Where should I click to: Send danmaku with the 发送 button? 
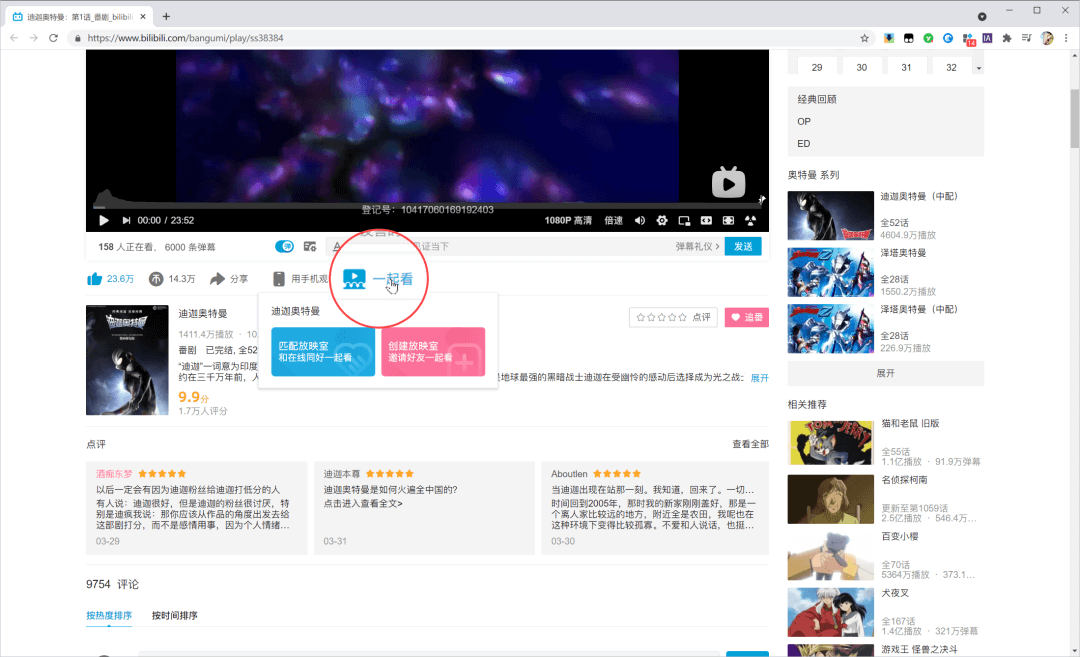[742, 247]
